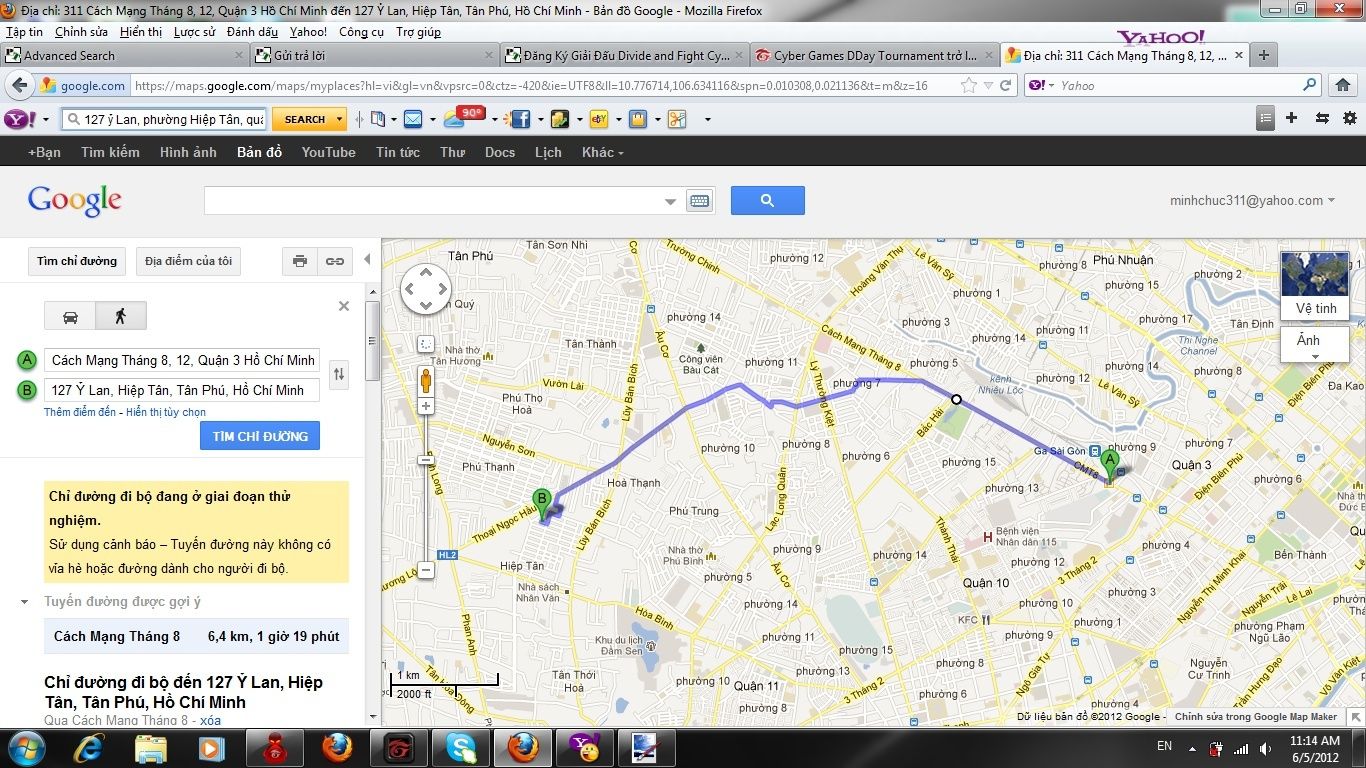Click blue TÌM CHỈ ĐƯỜNG button
The image size is (1366, 768).
(260, 436)
